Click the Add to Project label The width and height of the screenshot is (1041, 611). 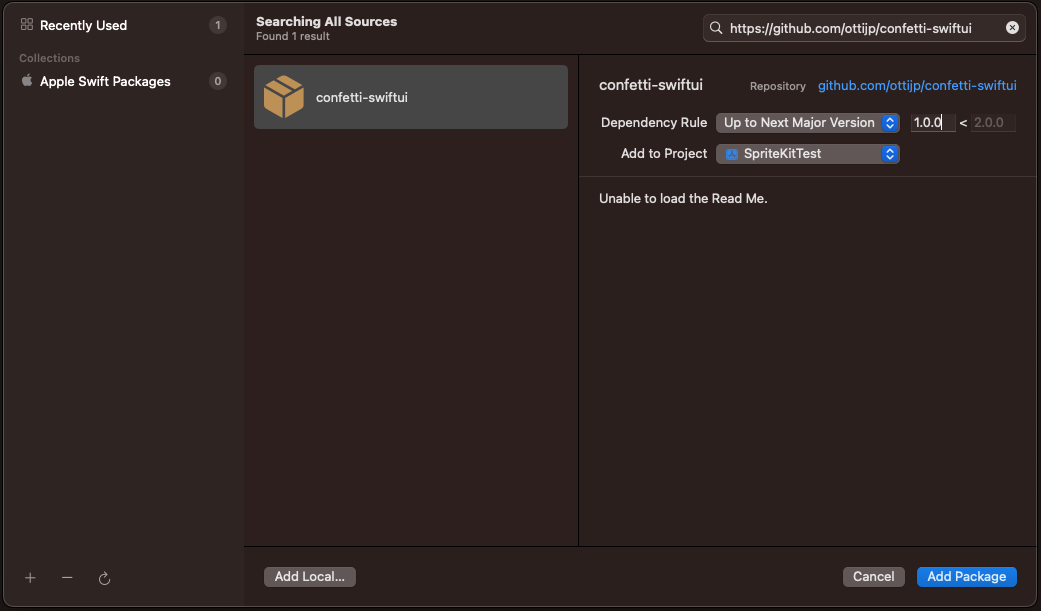(664, 153)
